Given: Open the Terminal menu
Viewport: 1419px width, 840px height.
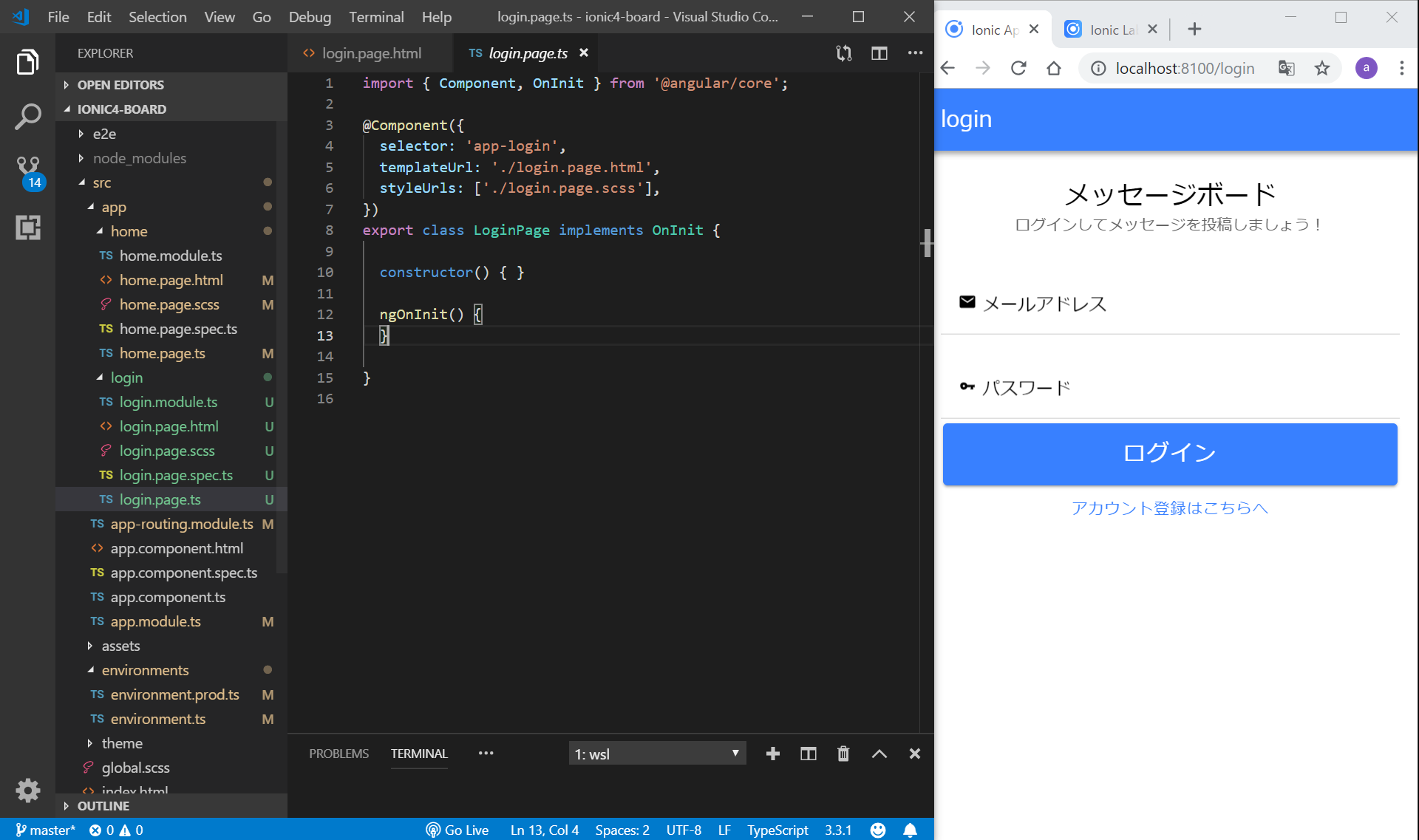Looking at the screenshot, I should [376, 16].
